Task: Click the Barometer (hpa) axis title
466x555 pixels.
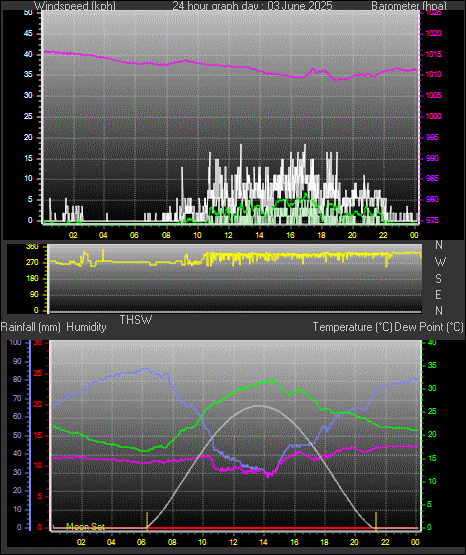Action: pos(409,6)
